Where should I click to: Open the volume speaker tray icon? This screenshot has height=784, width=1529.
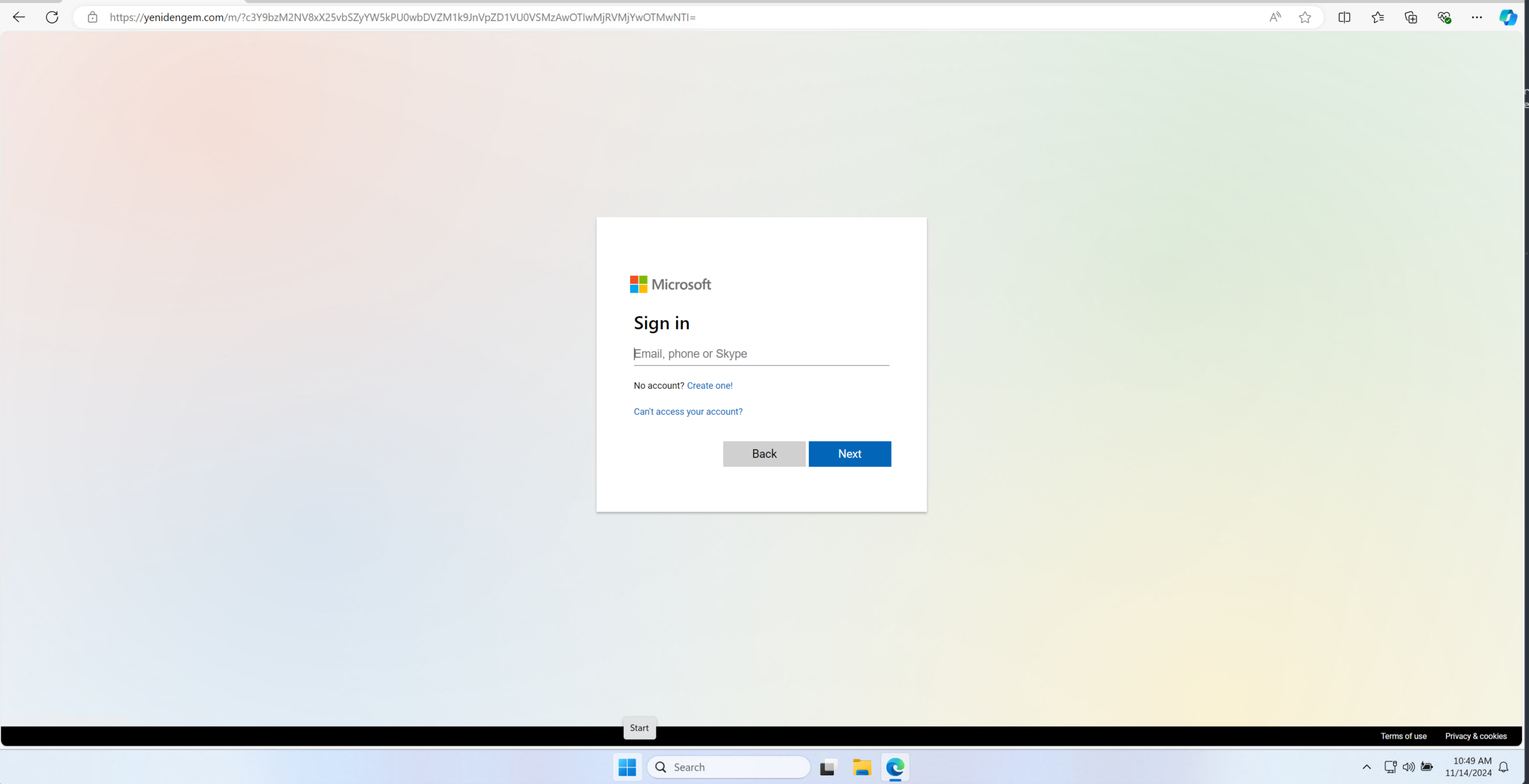click(x=1408, y=767)
